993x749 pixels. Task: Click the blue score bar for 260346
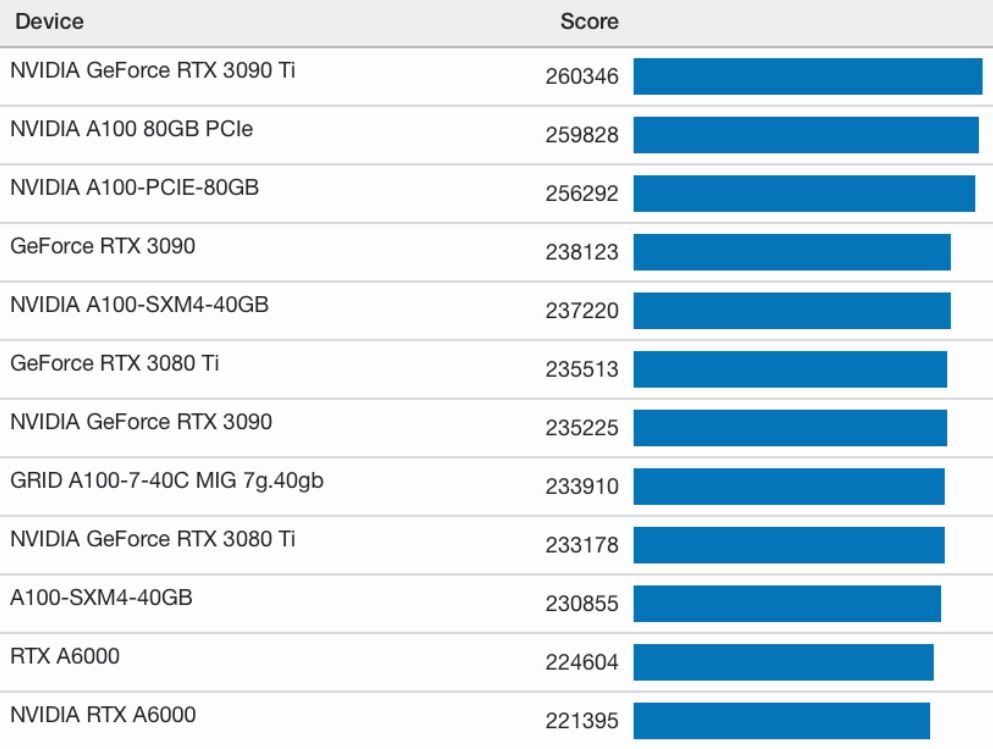pyautogui.click(x=807, y=76)
